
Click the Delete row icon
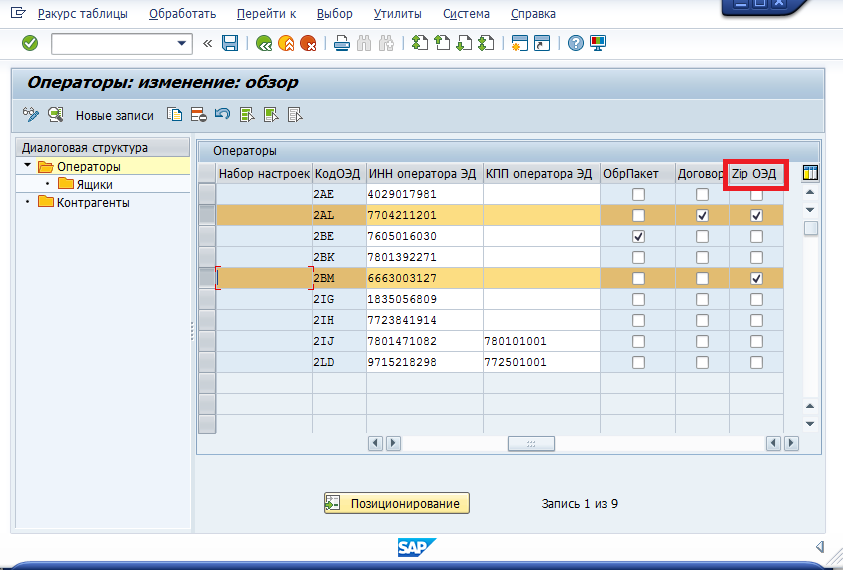tap(198, 115)
